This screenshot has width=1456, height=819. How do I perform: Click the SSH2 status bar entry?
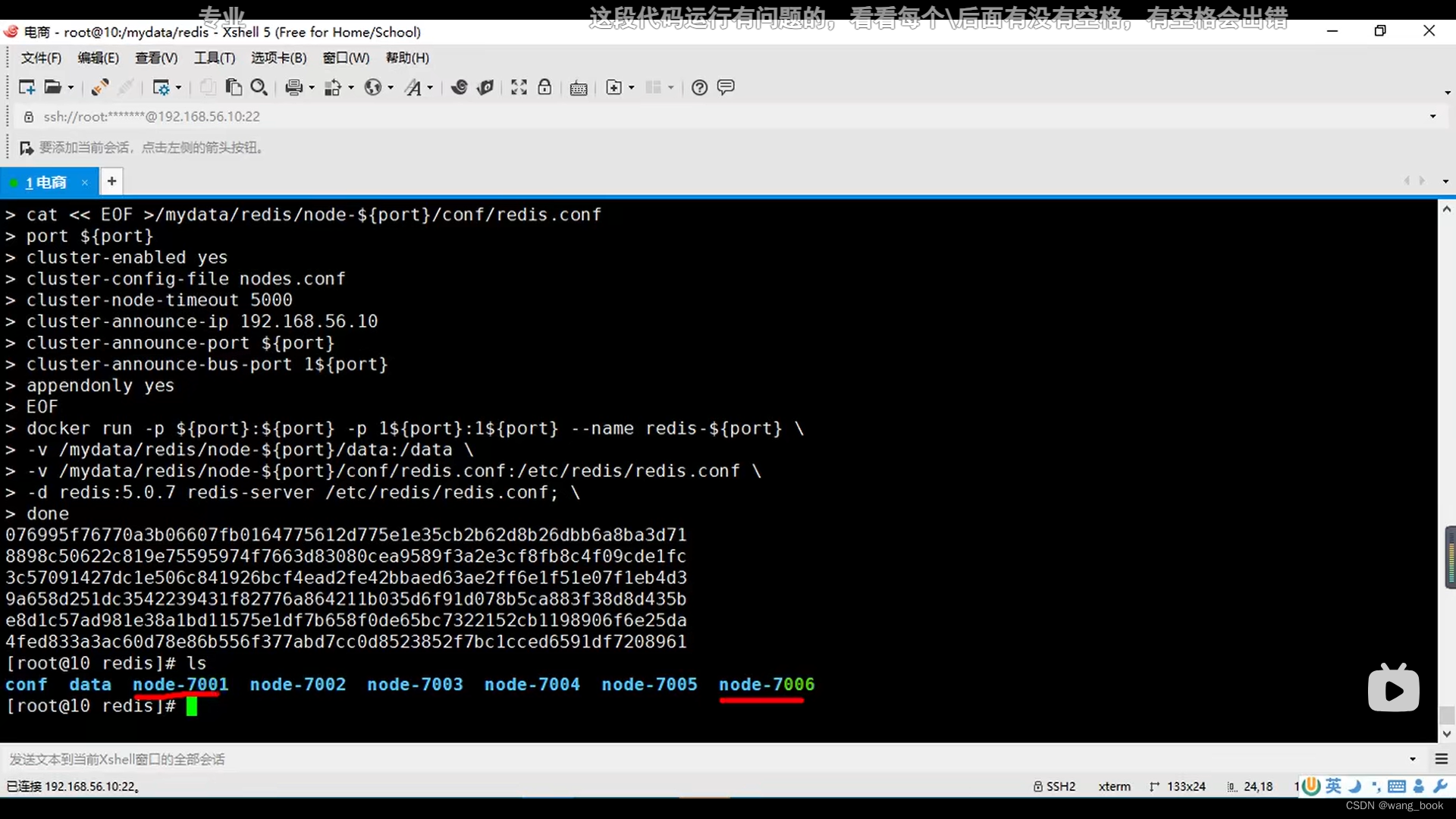pyautogui.click(x=1054, y=787)
